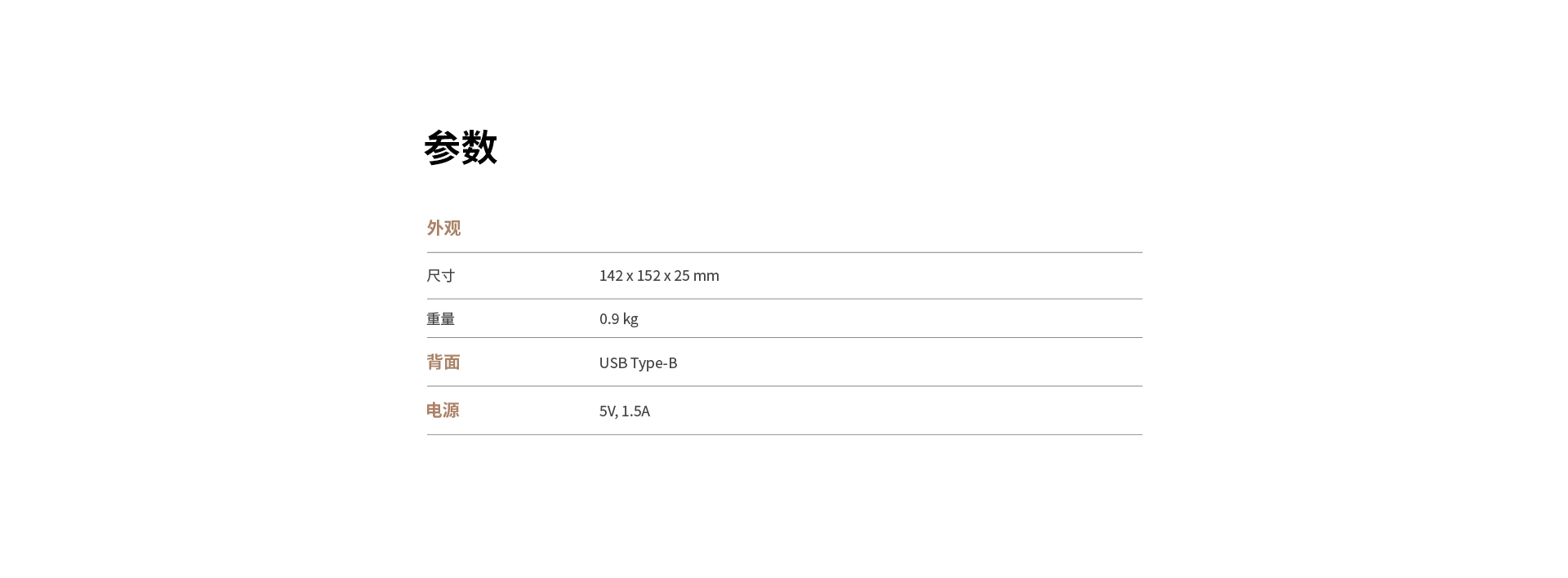This screenshot has width=1568, height=578.
Task: Select the 外观 section header
Action: pos(443,228)
